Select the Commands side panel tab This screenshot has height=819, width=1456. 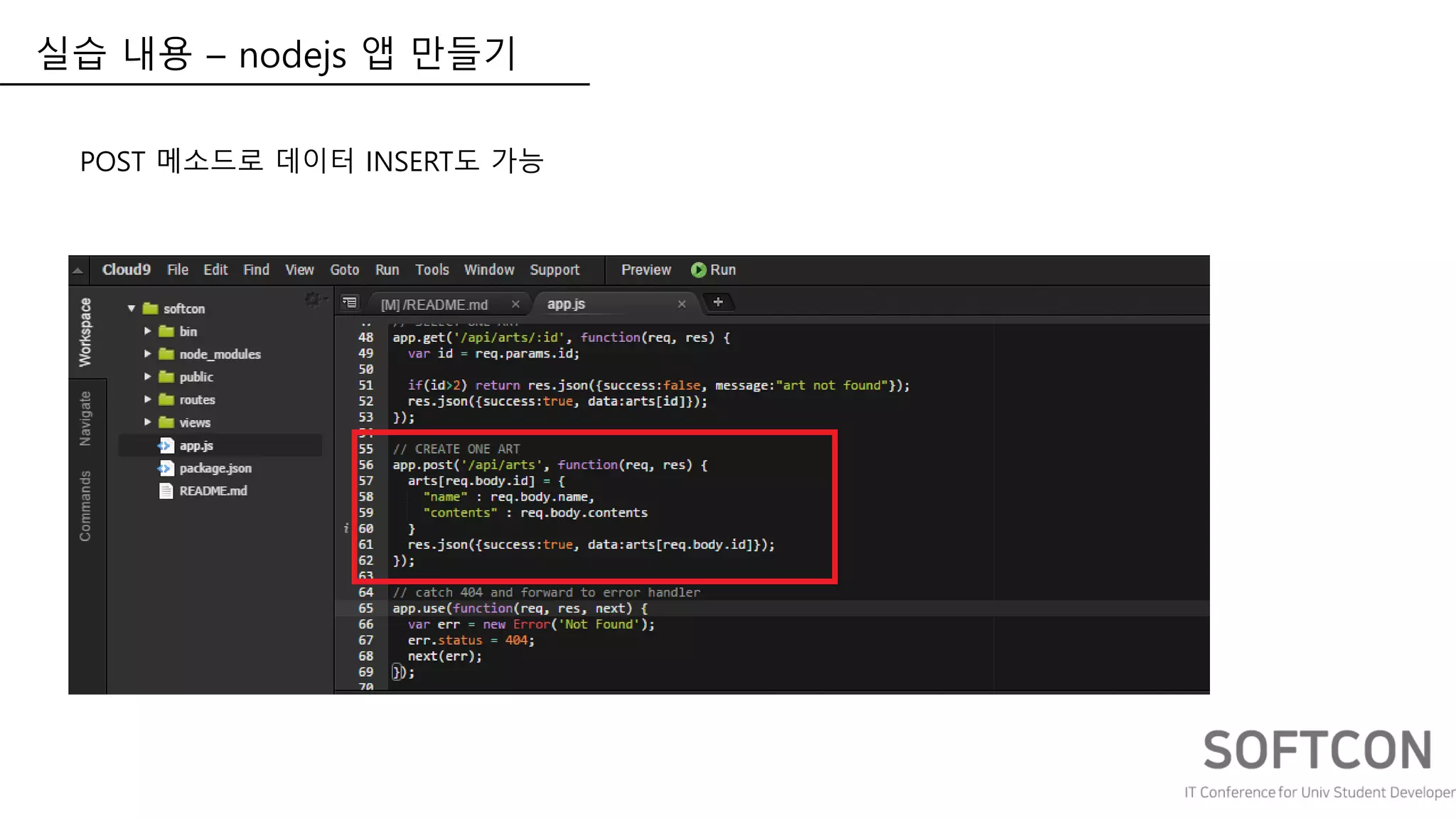pyautogui.click(x=85, y=506)
